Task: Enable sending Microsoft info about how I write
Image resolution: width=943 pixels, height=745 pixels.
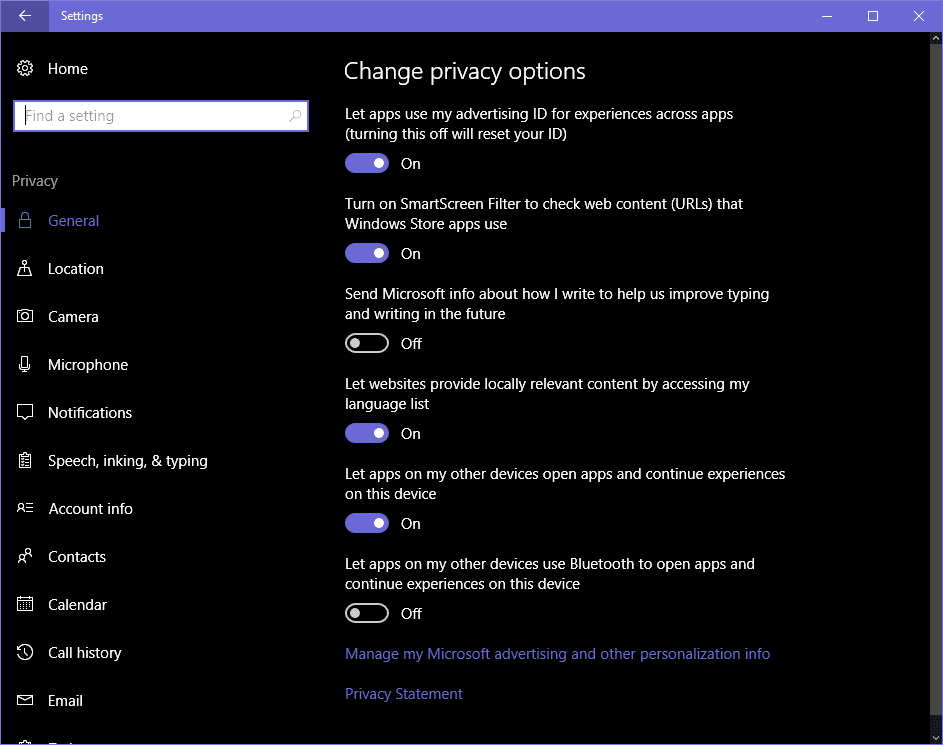Action: (367, 343)
